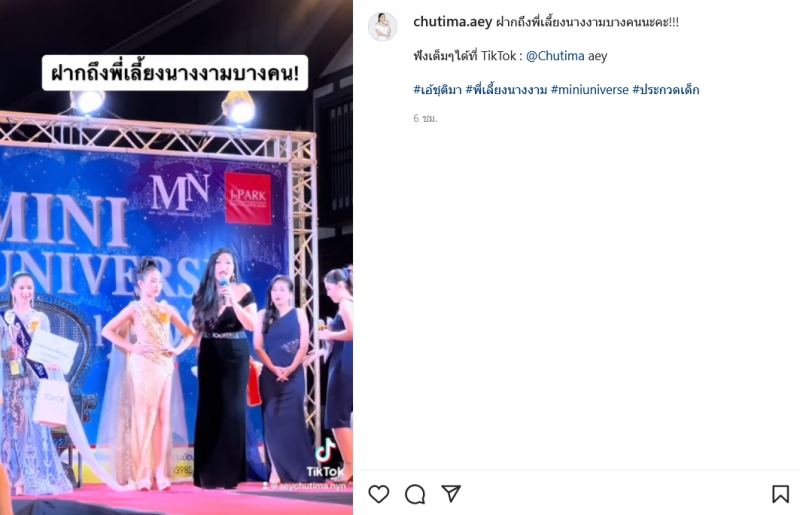Image resolution: width=800 pixels, height=515 pixels.
Task: Click the TikTok logo watermark on video
Action: (x=325, y=458)
